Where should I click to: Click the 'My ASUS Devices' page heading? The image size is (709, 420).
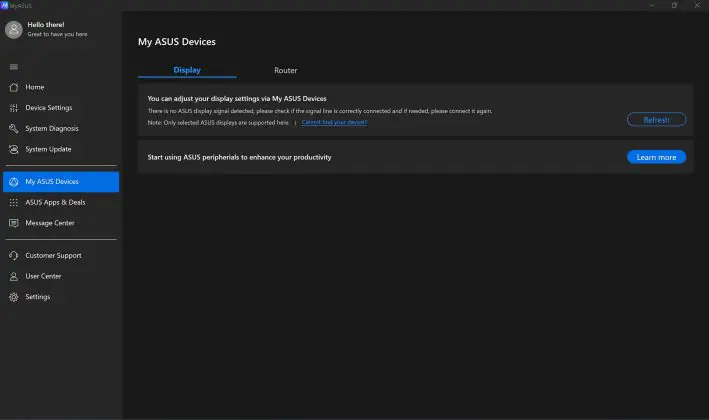tap(177, 42)
